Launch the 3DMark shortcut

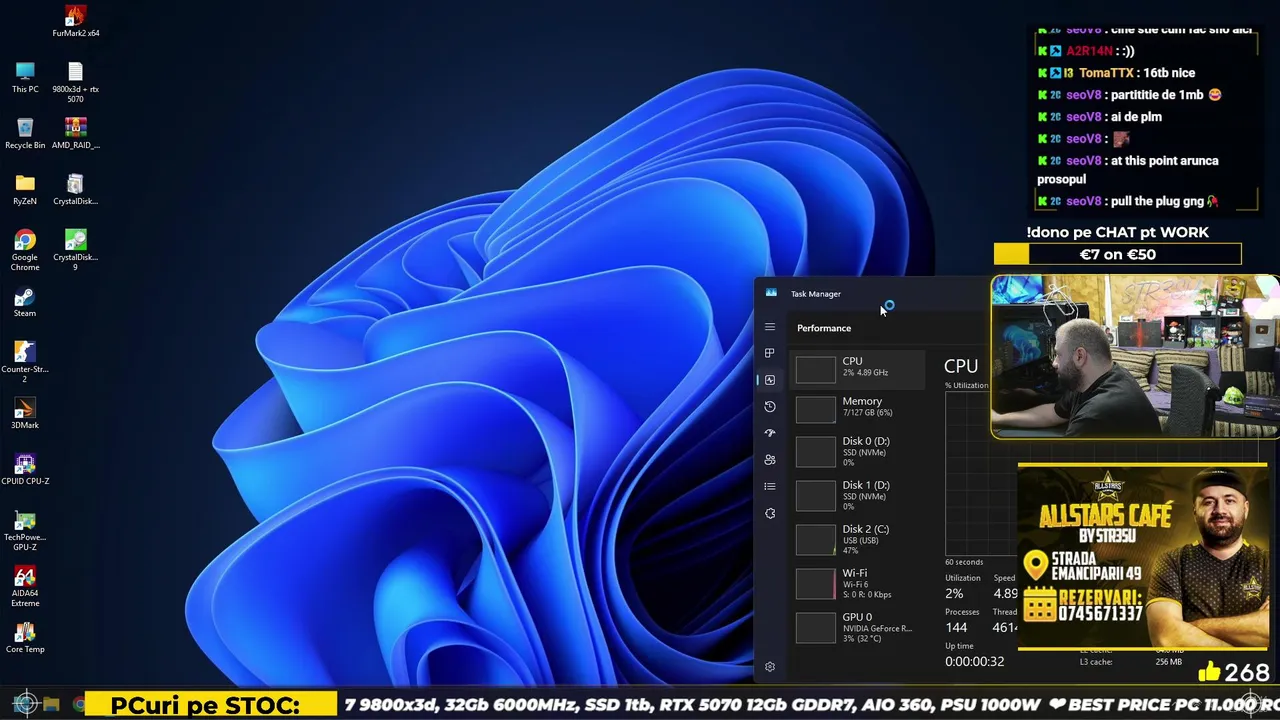25,414
